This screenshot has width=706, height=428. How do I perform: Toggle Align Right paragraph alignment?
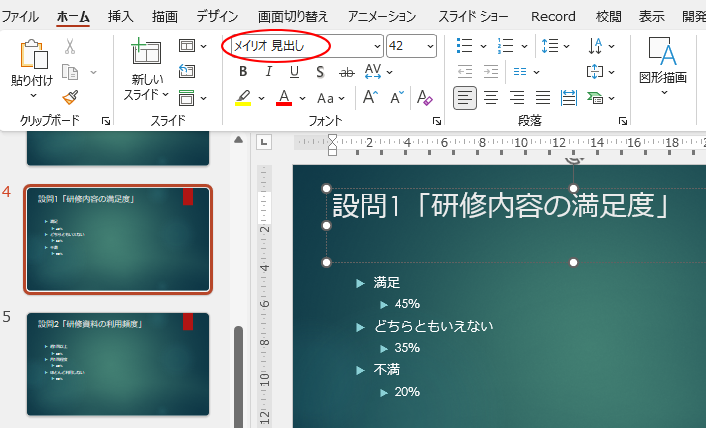click(x=517, y=98)
